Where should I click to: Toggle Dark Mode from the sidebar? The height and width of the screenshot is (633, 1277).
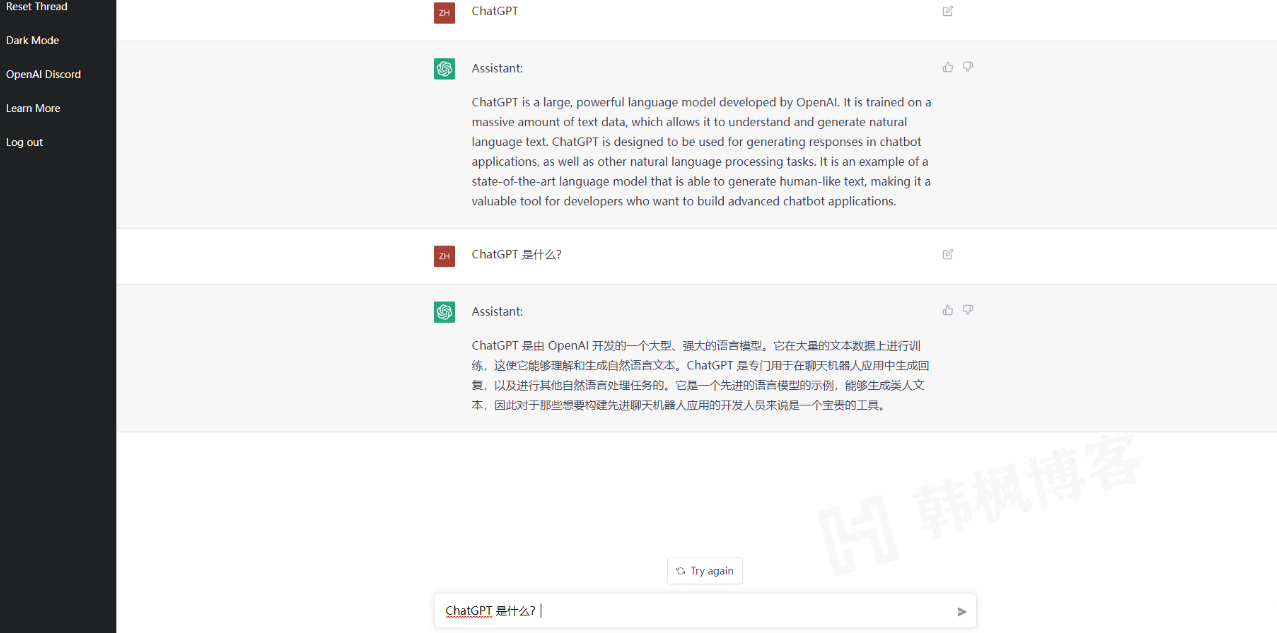click(x=31, y=40)
